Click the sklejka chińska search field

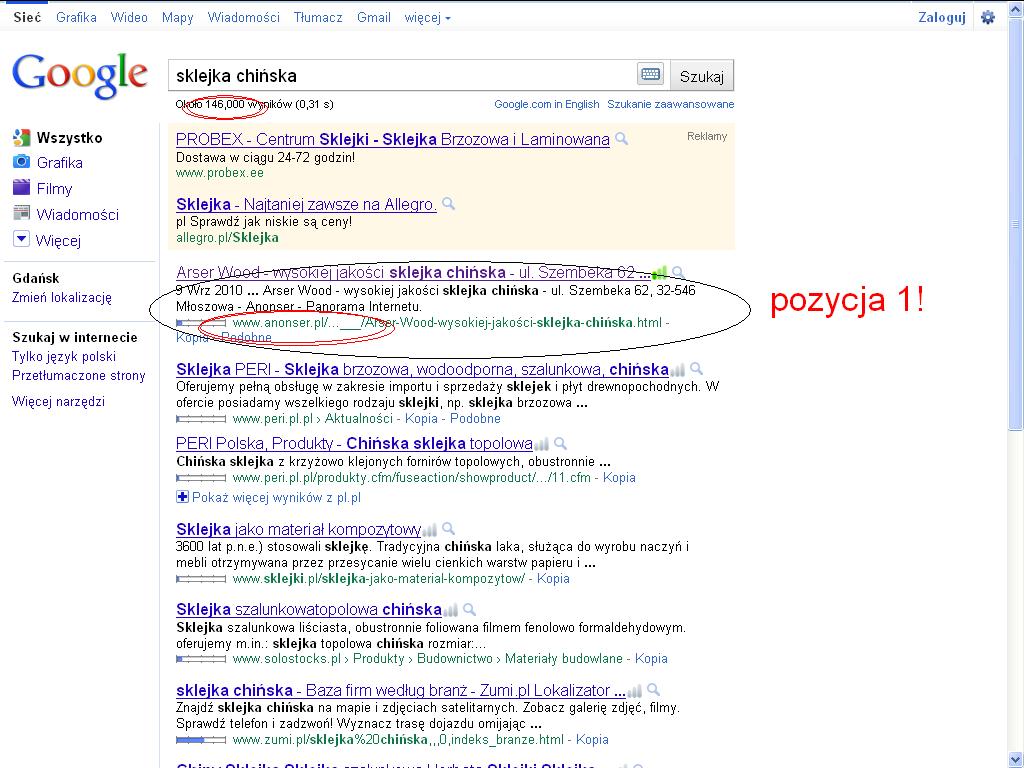(402, 76)
